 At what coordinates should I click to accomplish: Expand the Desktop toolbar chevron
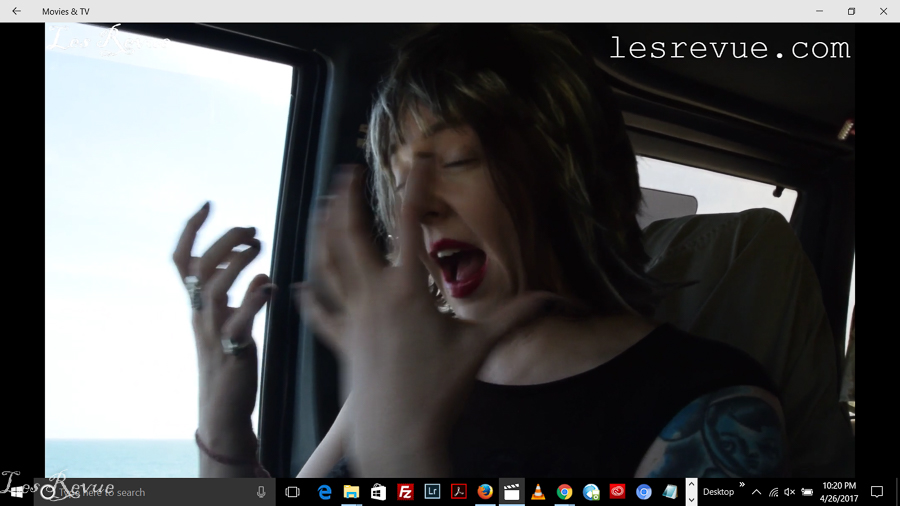coord(742,485)
